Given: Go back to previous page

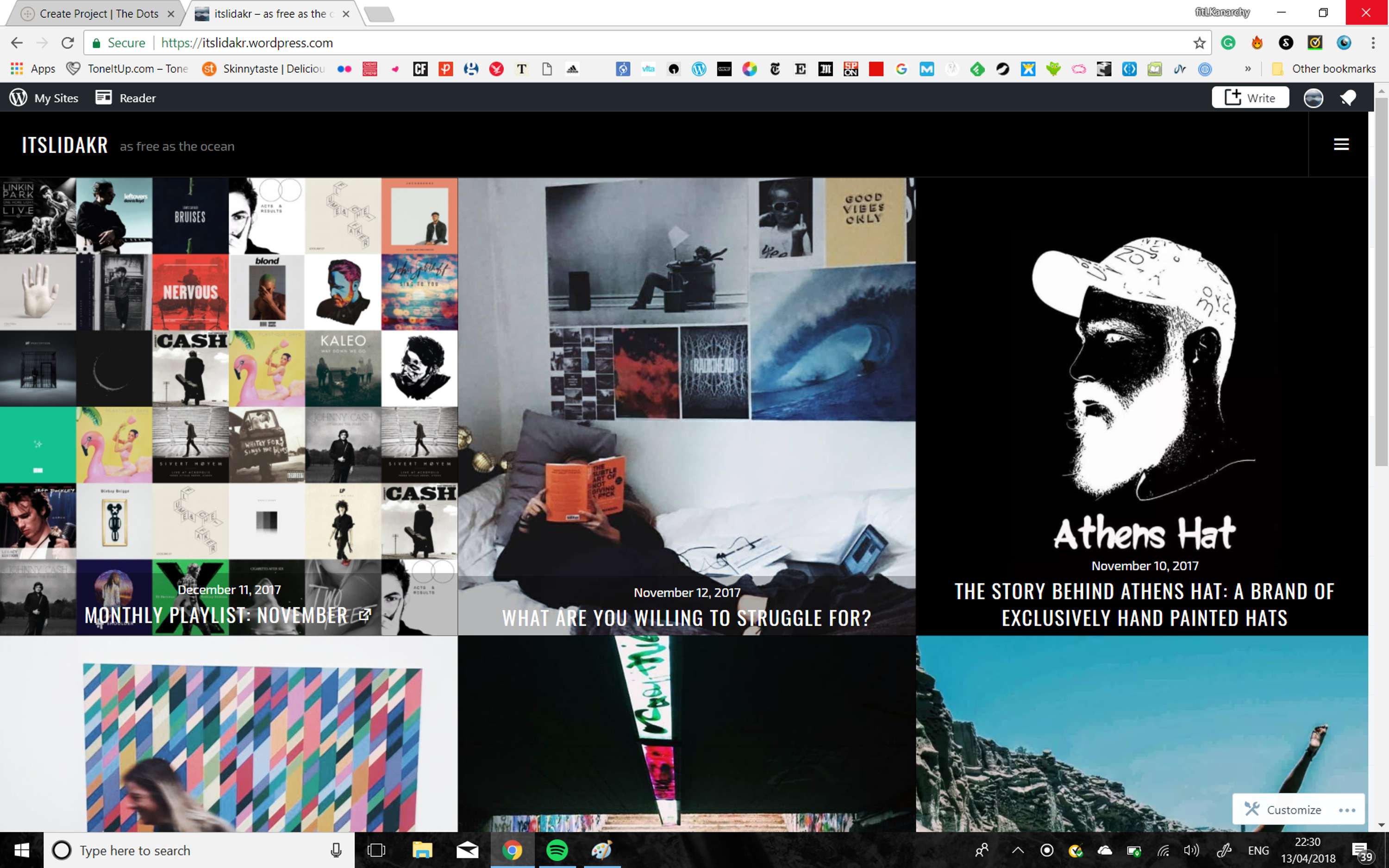Looking at the screenshot, I should click(17, 43).
